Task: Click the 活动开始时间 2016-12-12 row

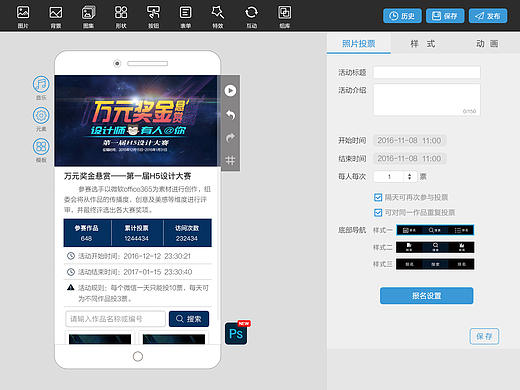Action: 138,256
